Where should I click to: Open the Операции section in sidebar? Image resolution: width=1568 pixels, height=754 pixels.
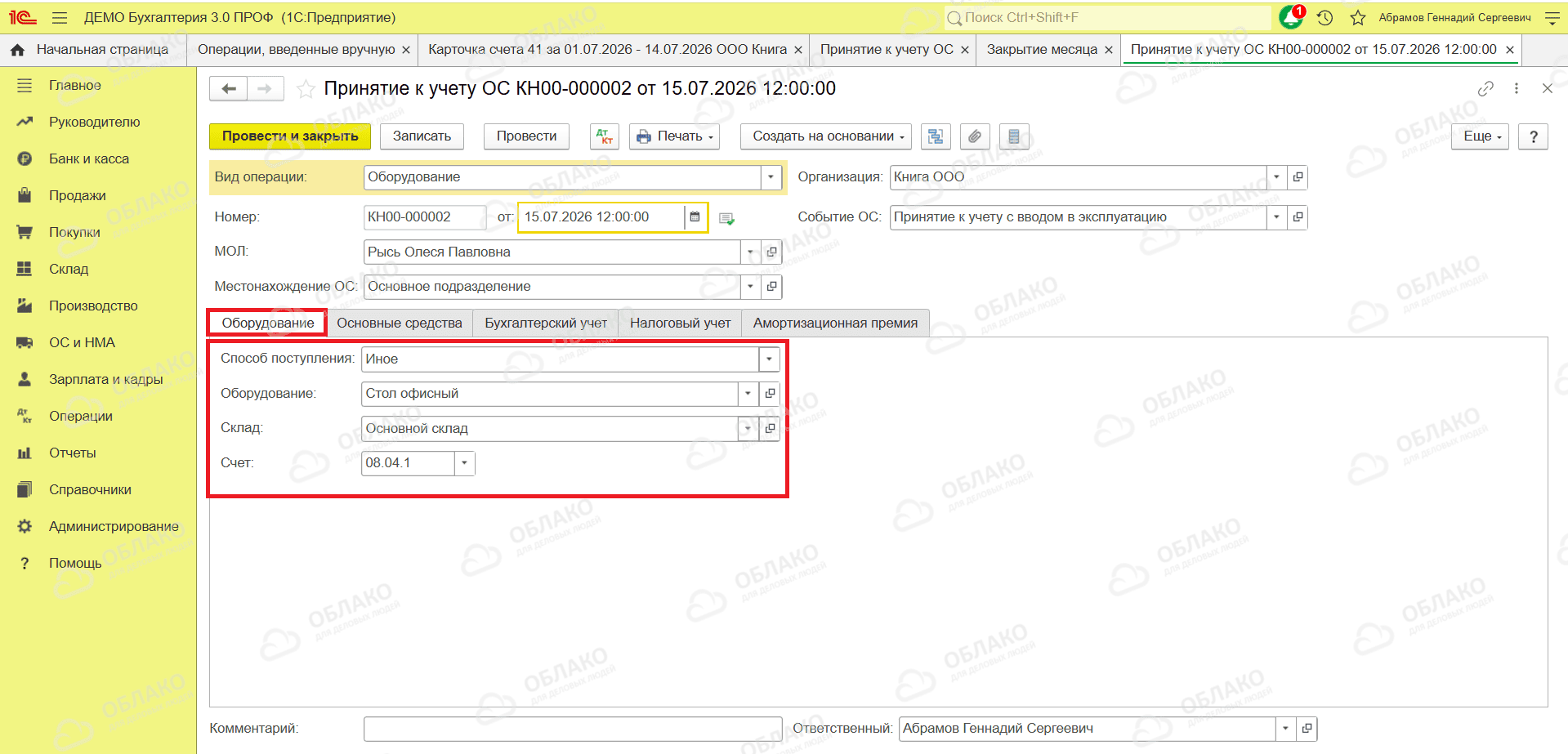point(80,417)
